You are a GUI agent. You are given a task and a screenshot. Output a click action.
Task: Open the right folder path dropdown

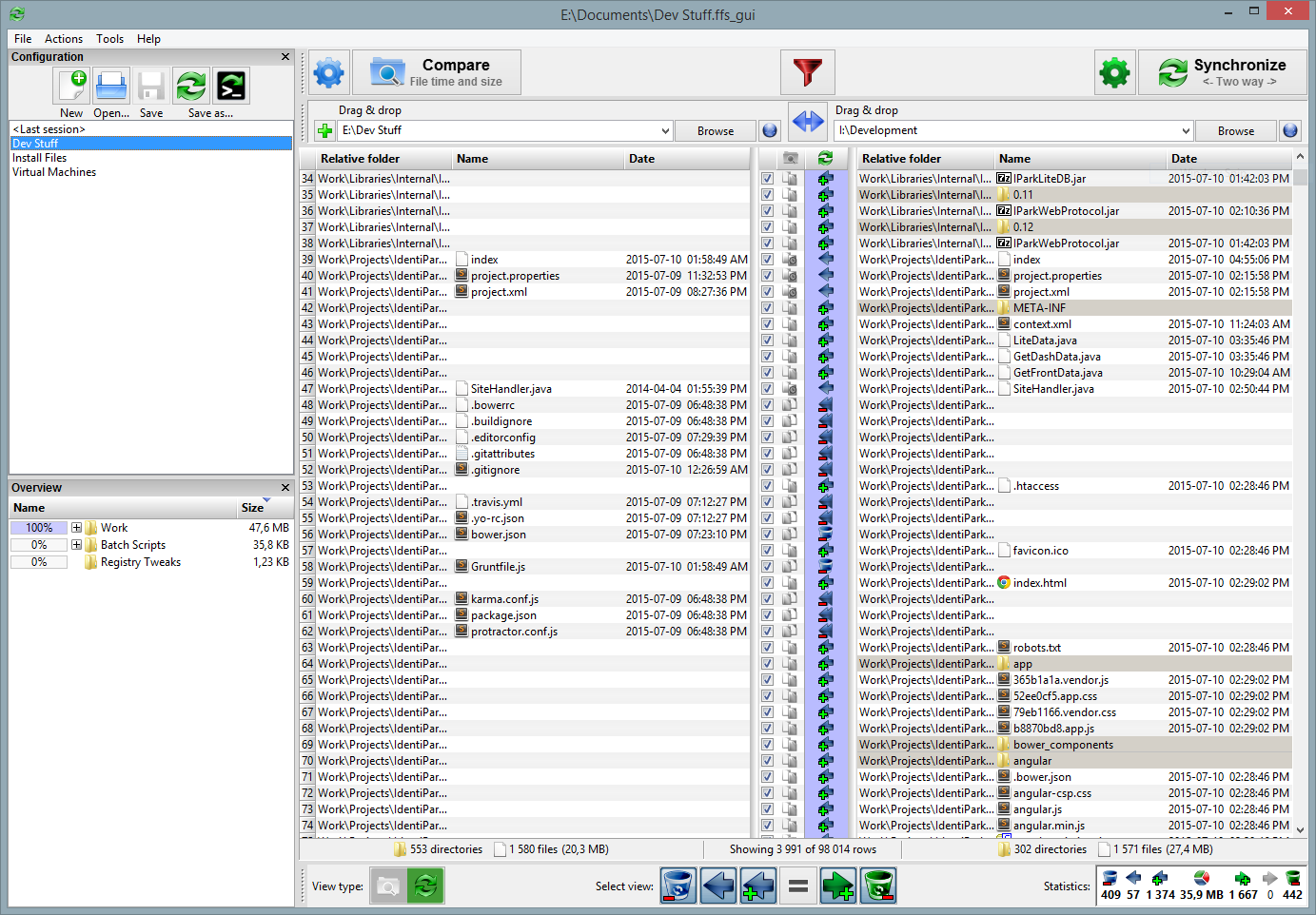tap(1185, 130)
